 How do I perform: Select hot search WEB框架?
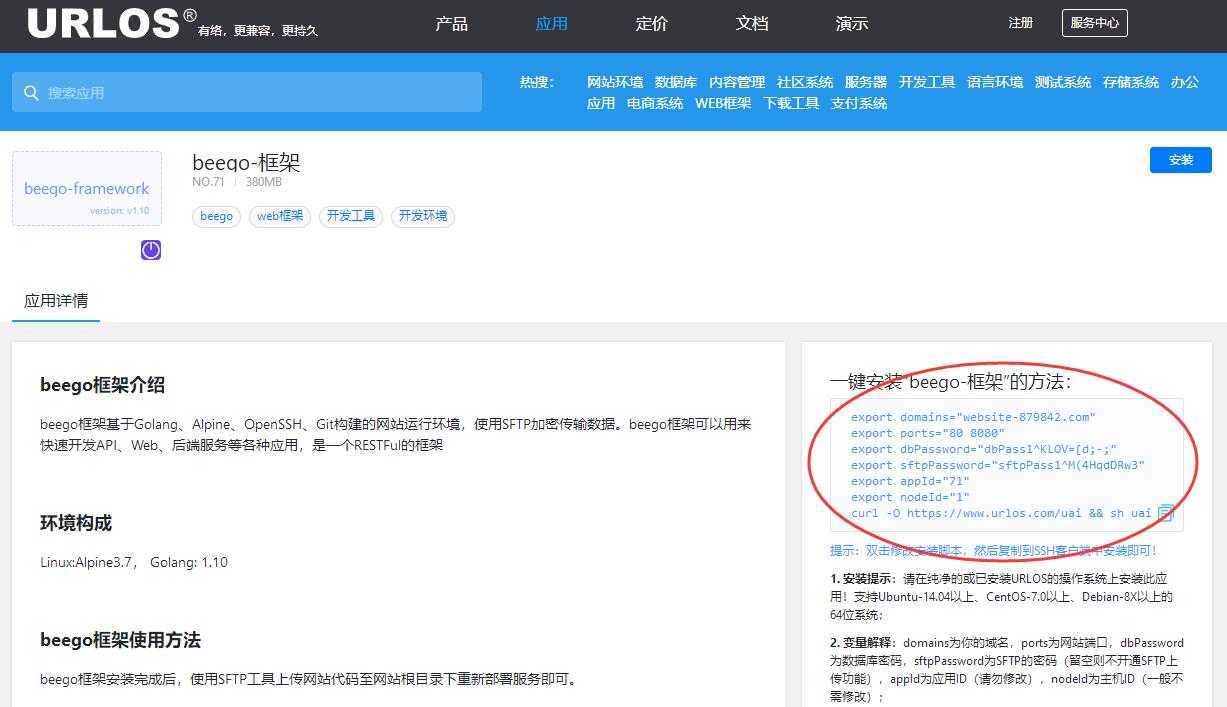723,103
